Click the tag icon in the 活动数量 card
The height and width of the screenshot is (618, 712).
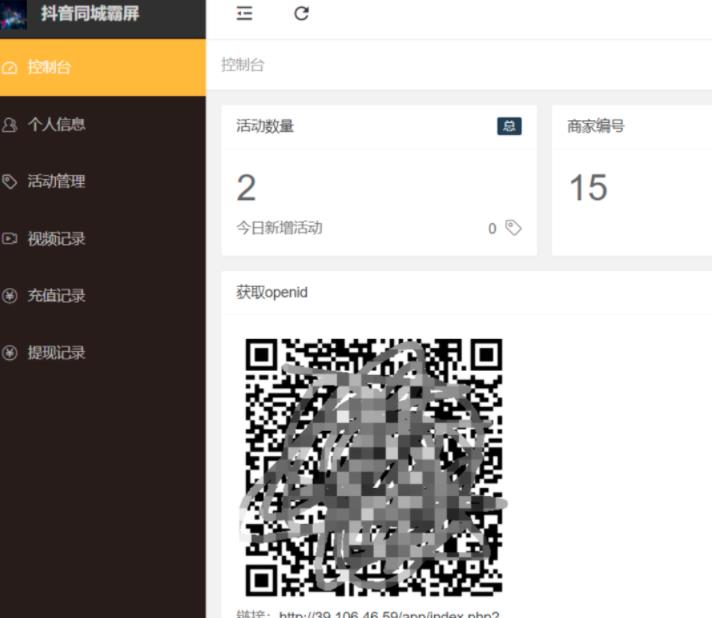tap(513, 228)
